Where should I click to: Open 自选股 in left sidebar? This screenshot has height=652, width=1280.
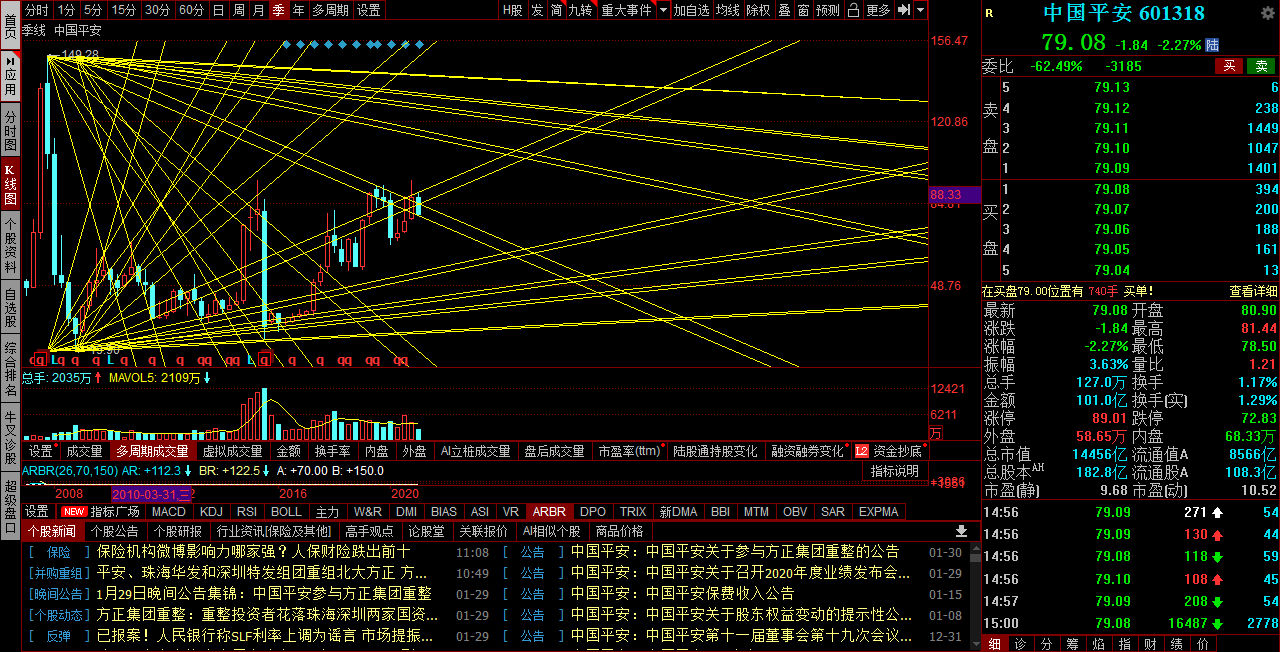pos(10,308)
